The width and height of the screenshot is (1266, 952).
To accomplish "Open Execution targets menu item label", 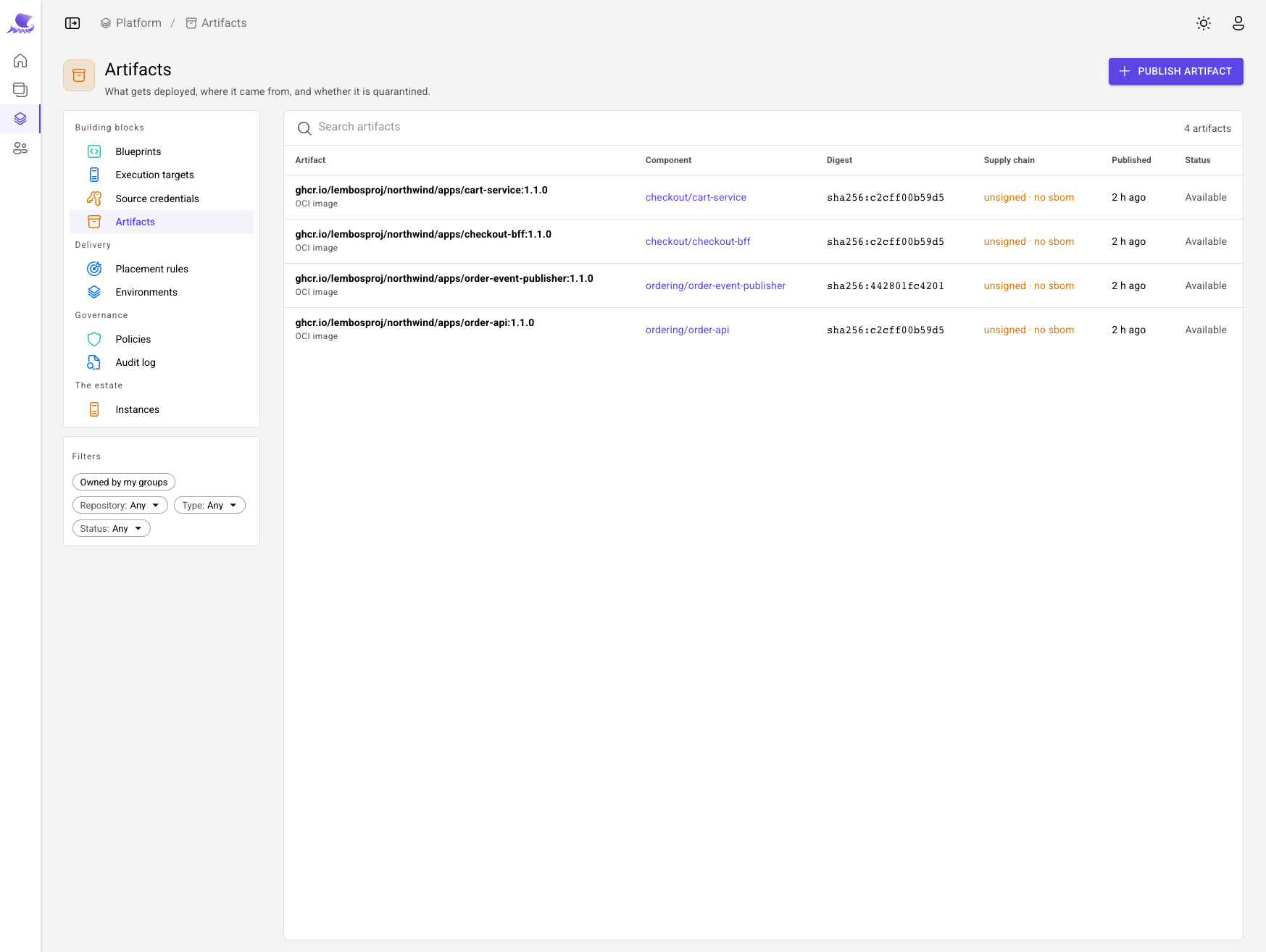I will coord(154,175).
